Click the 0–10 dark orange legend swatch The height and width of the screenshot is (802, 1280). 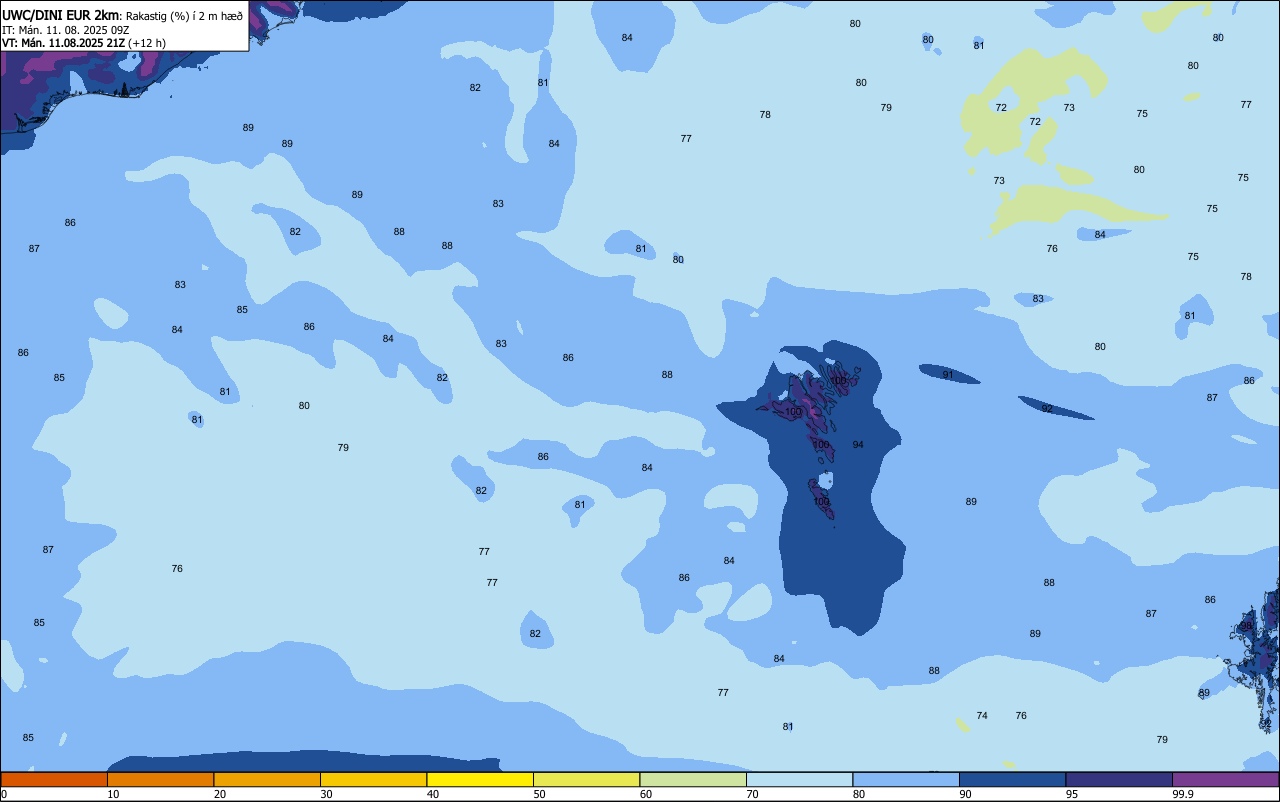pos(54,779)
